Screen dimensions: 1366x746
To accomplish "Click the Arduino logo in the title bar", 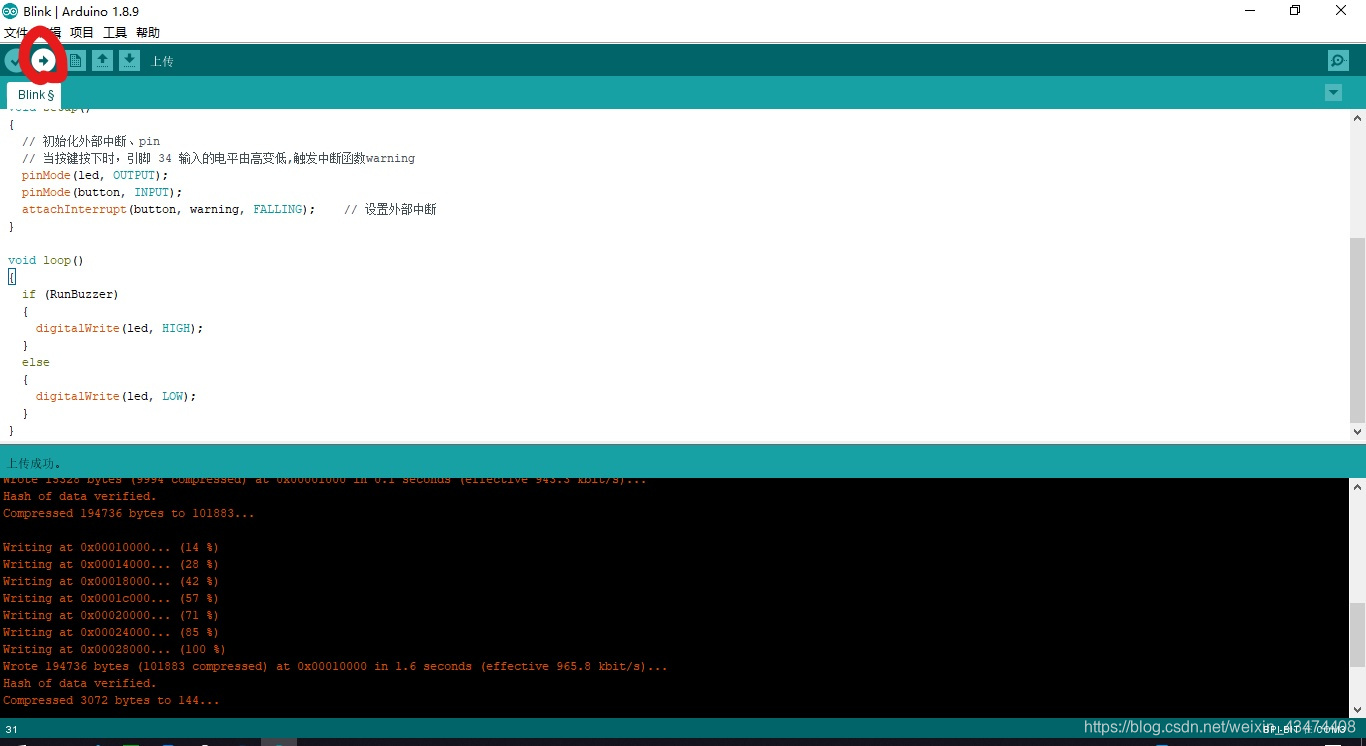I will point(10,11).
